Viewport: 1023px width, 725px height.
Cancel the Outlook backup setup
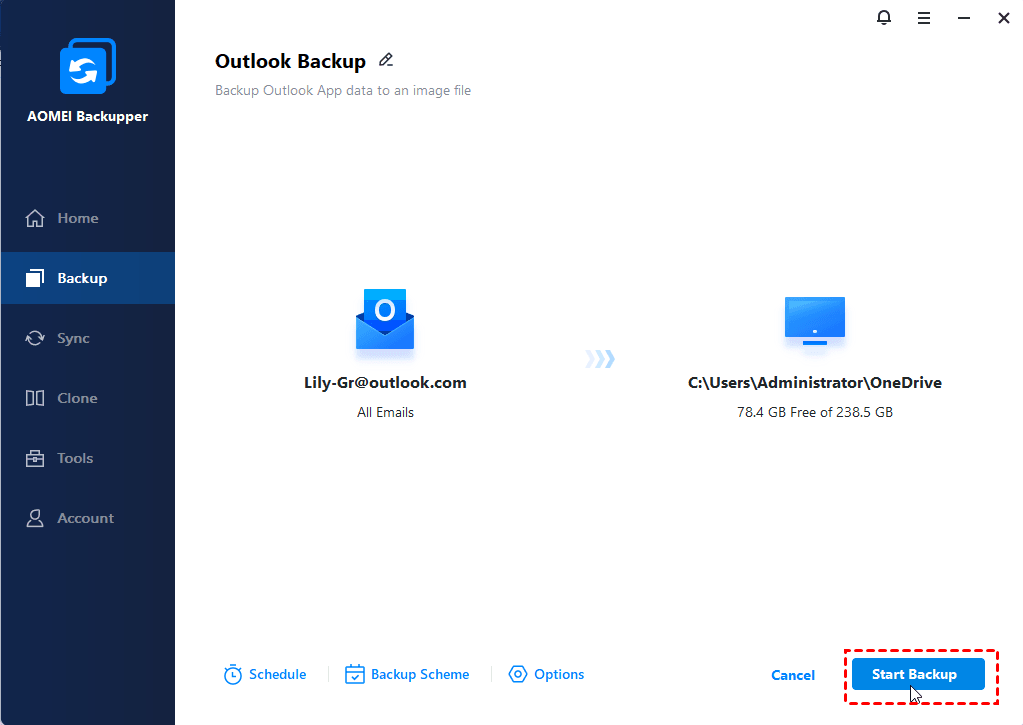(x=793, y=675)
